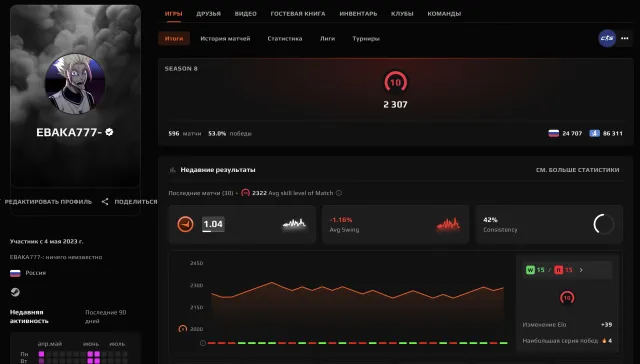Click the CS game selector icon

tap(607, 38)
